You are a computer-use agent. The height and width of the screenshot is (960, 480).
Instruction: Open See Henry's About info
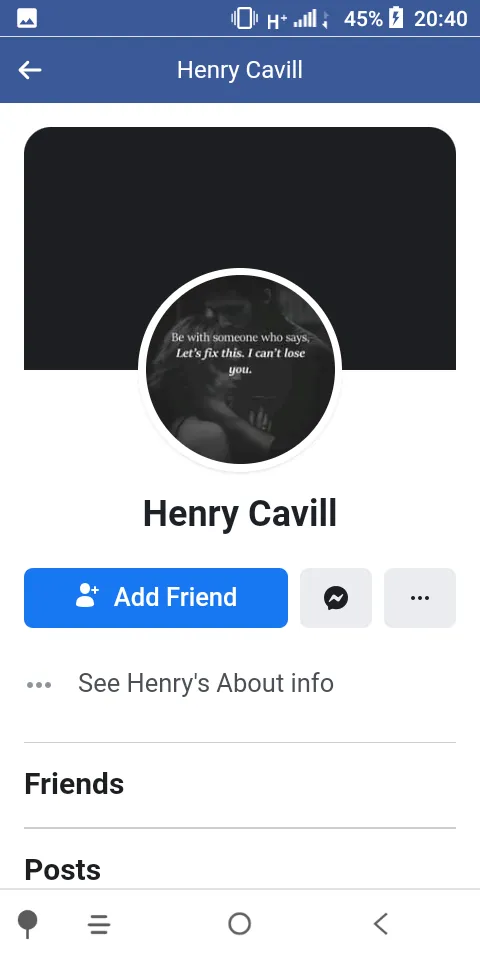(x=206, y=683)
